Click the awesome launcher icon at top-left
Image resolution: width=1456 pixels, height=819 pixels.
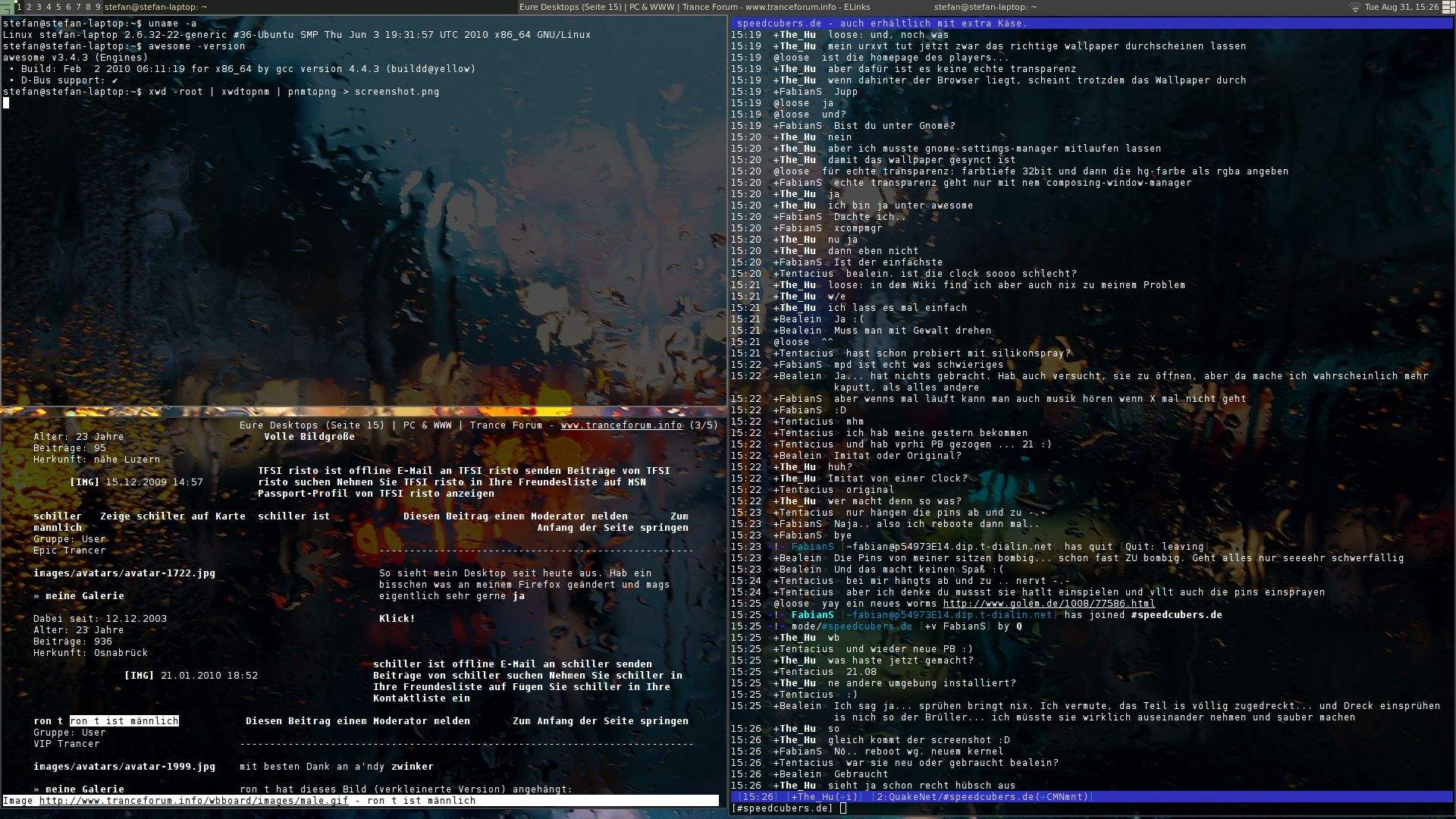pos(7,7)
